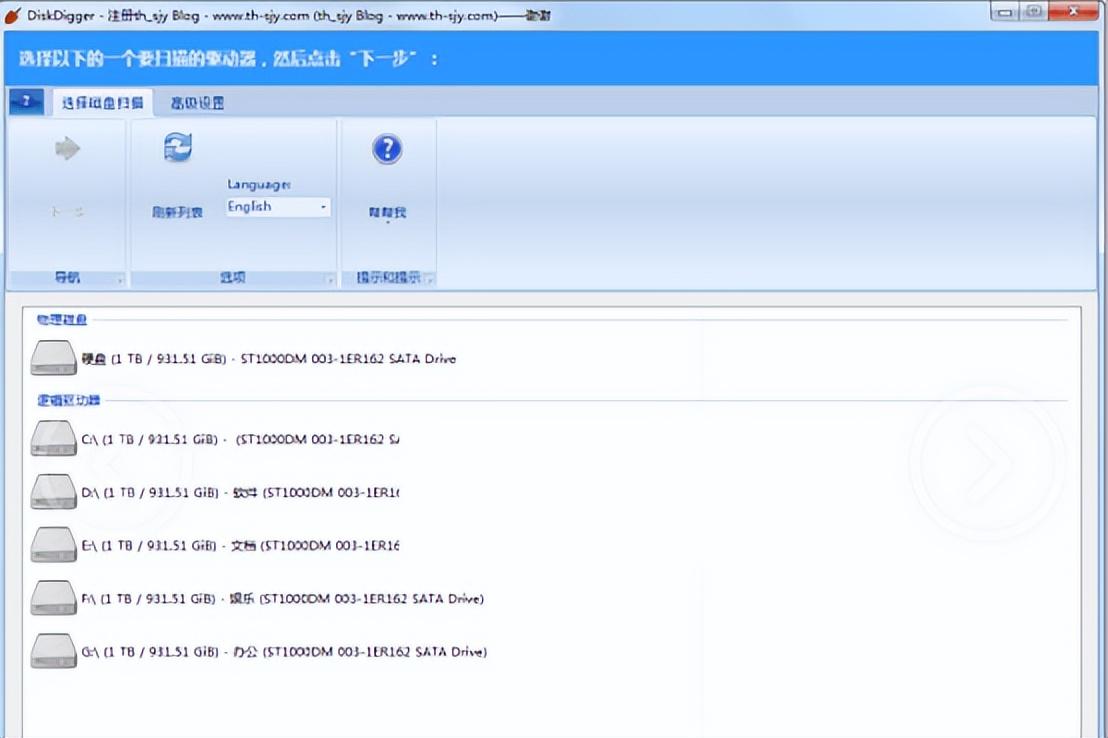The image size is (1108, 738).
Task: Select the D:\ 软件 drive icon
Action: click(52, 492)
